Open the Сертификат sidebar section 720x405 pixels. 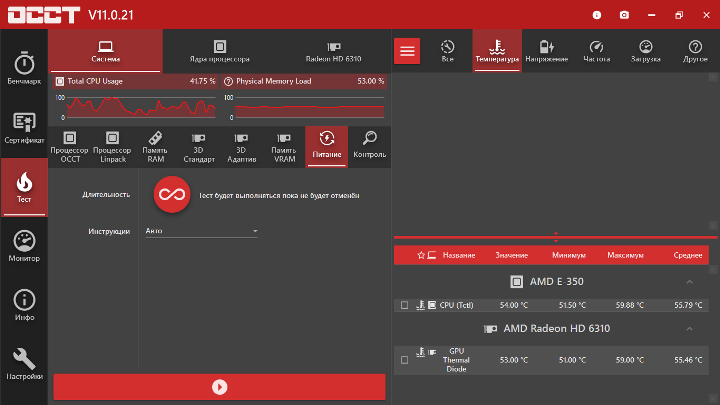[x=24, y=127]
